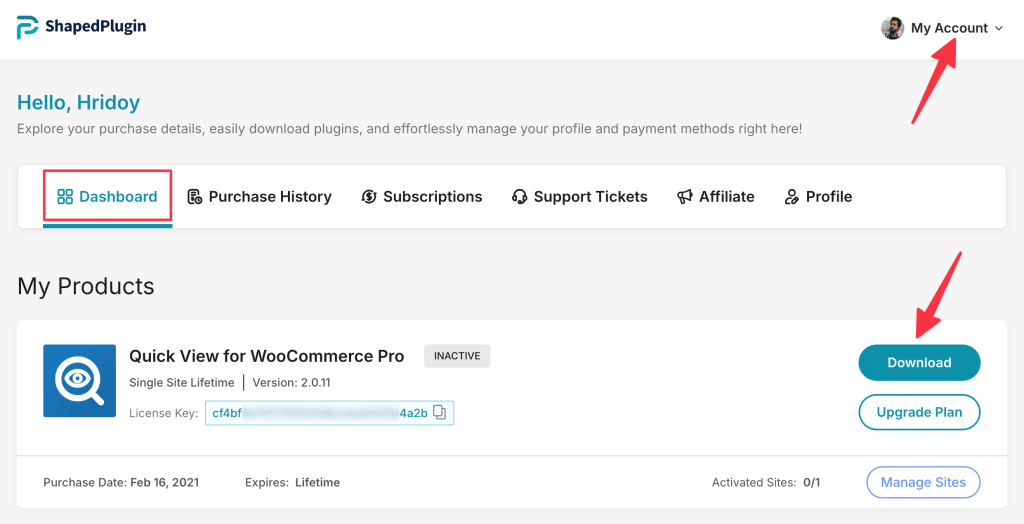Click the ShapedPlugin logo icon
The width and height of the screenshot is (1024, 524).
[x=28, y=28]
